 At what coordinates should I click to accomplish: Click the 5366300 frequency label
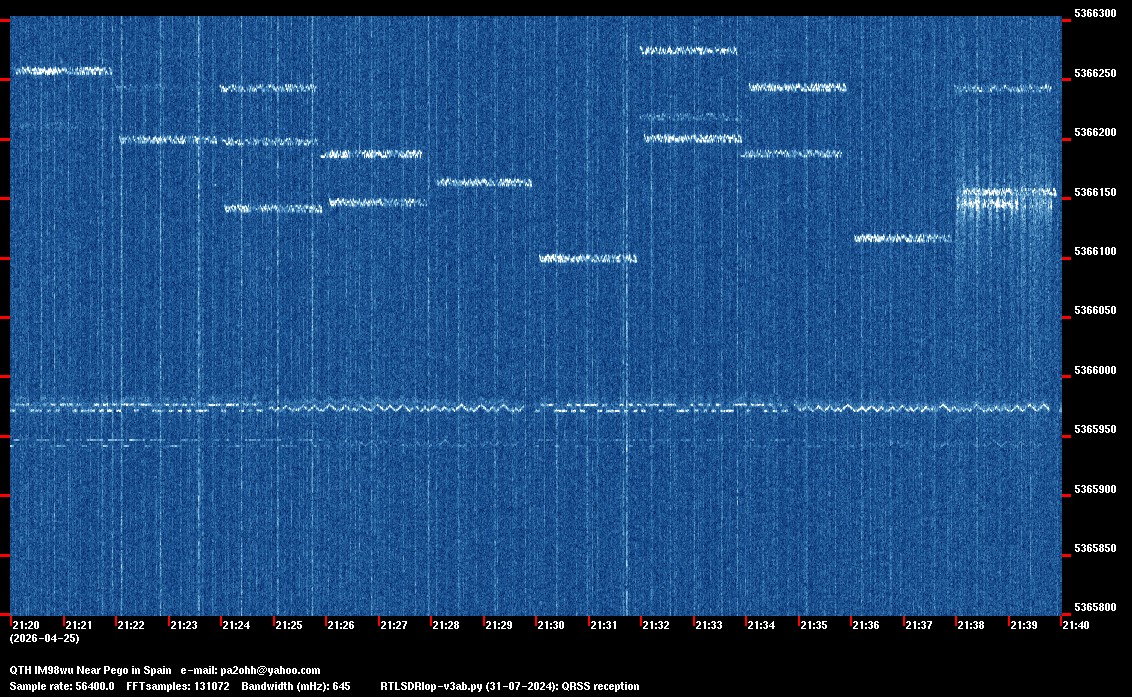[1094, 14]
